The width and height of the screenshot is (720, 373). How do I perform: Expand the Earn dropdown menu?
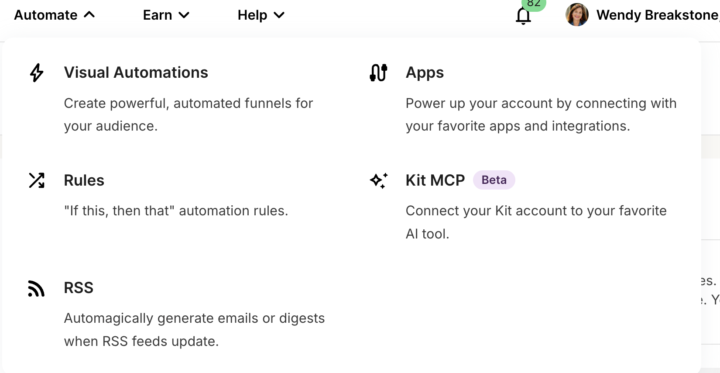tap(166, 15)
